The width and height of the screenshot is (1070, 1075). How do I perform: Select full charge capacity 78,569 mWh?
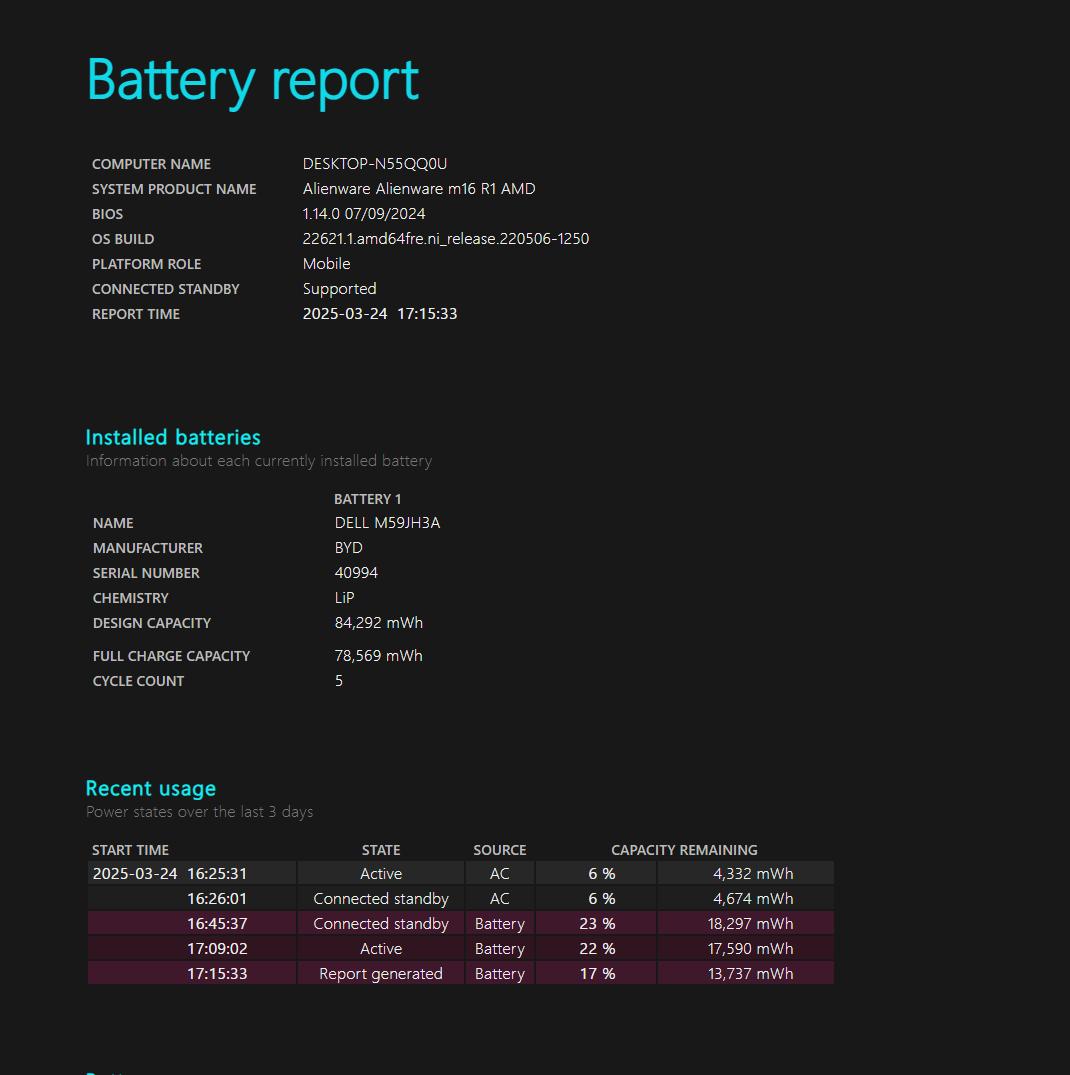[378, 656]
